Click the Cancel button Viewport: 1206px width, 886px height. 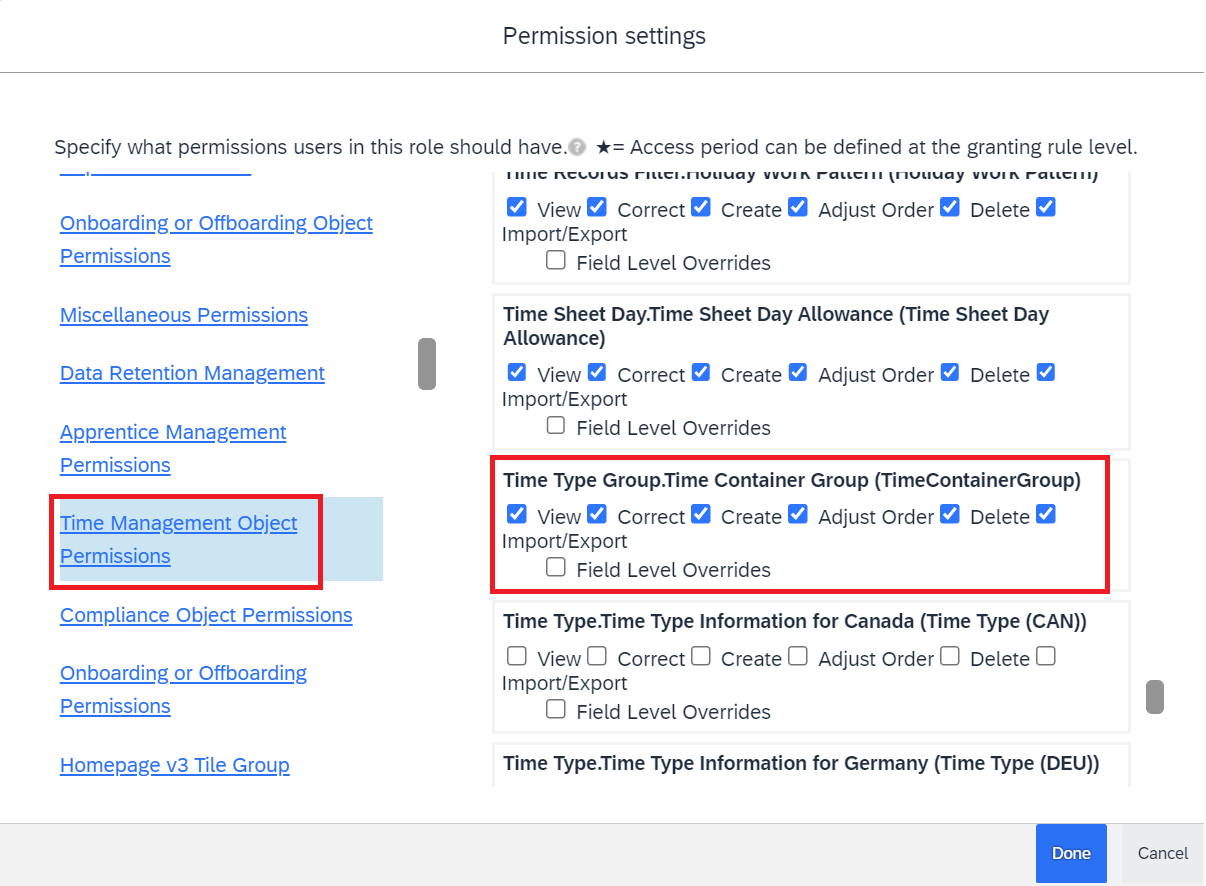tap(1163, 853)
